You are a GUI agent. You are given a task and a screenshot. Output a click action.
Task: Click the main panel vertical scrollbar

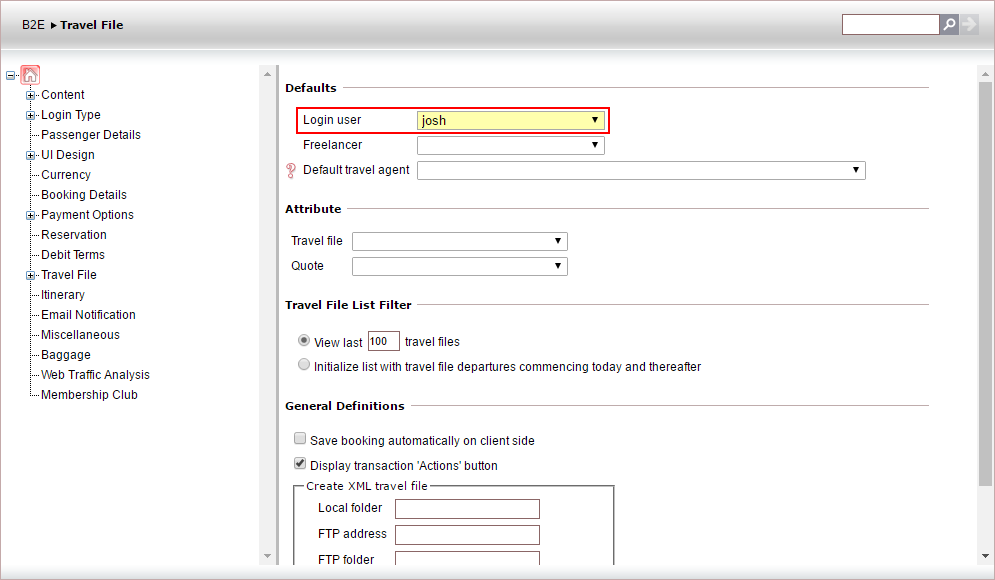click(x=985, y=300)
